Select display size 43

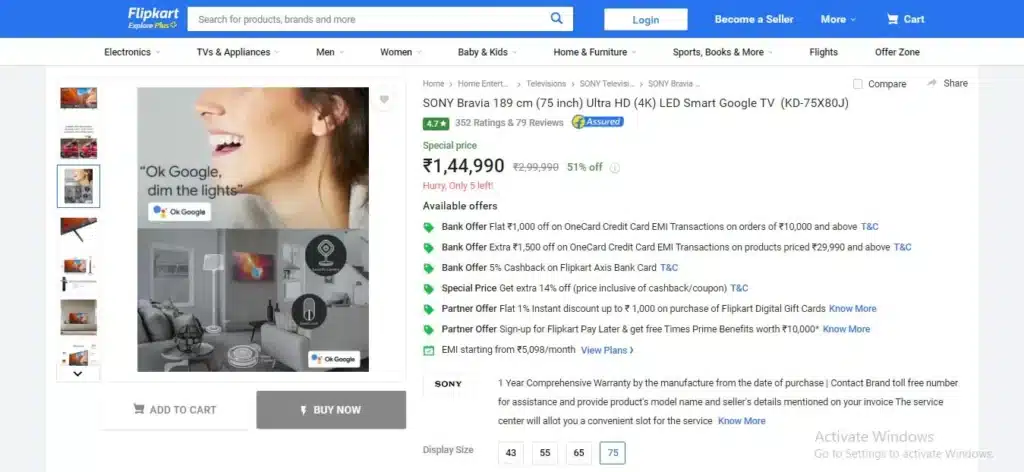[511, 453]
